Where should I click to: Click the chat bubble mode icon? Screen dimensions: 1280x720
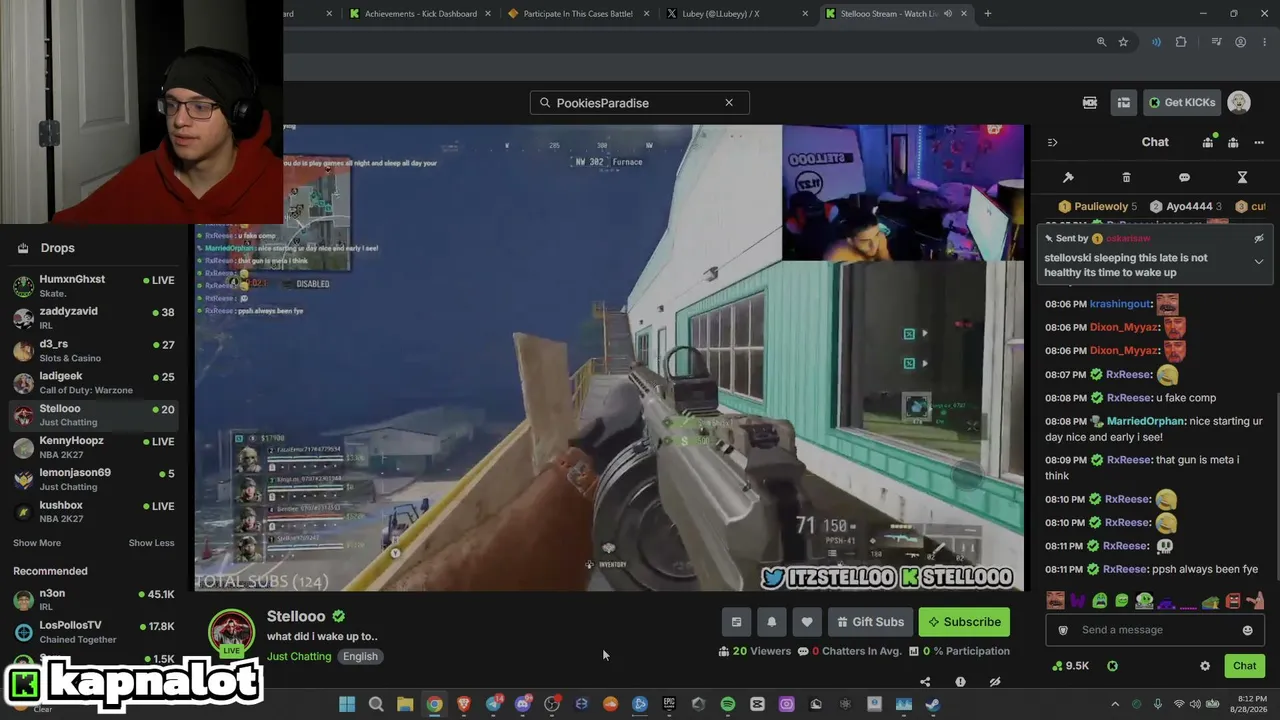[1184, 177]
